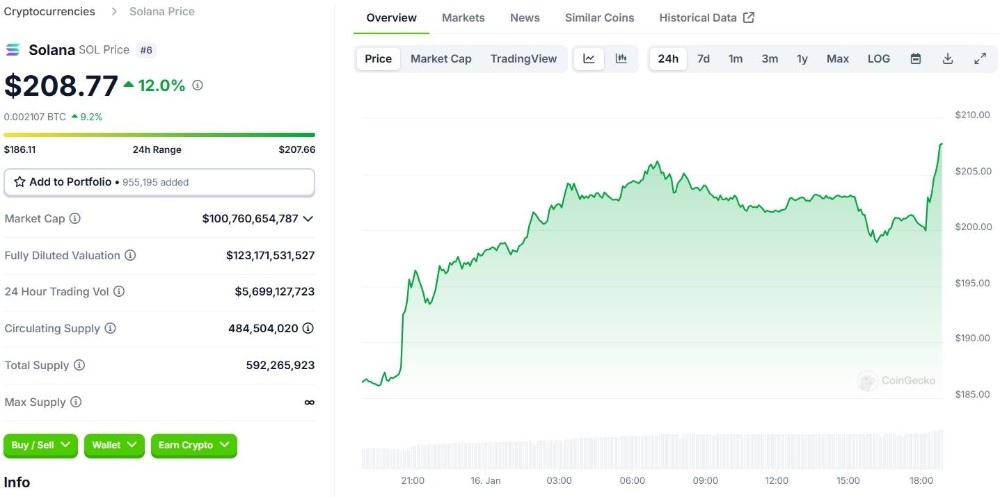This screenshot has height=497, width=1000.
Task: Open the Buy / Sell dropdown
Action: [x=41, y=445]
